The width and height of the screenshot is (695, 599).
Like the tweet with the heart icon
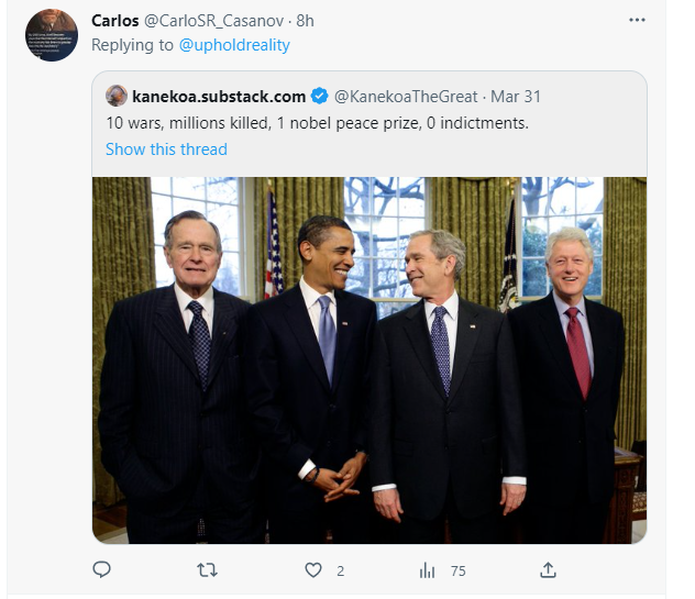pyautogui.click(x=314, y=570)
